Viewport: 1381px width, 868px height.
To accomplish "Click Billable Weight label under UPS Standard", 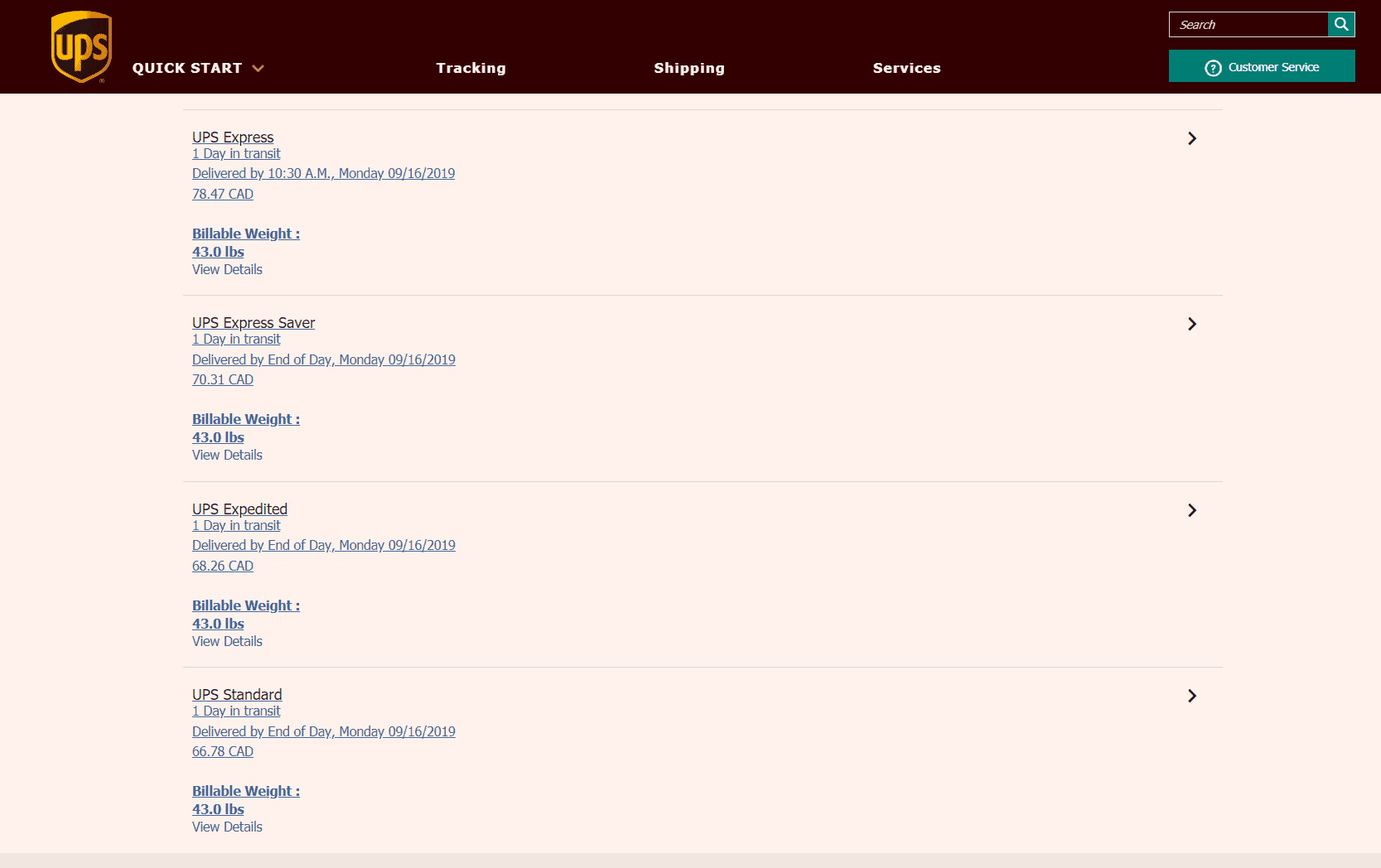I will tap(246, 791).
